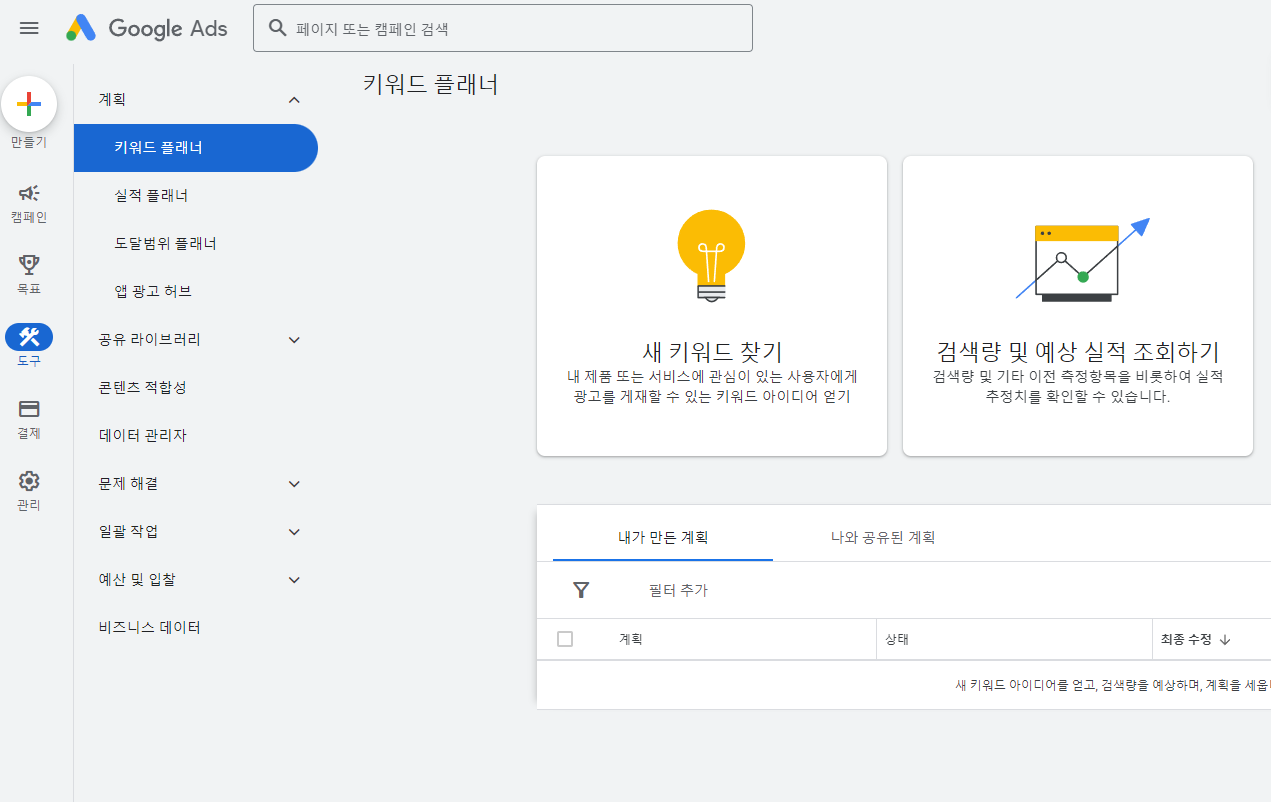Image resolution: width=1271 pixels, height=802 pixels.
Task: Open the 새 키워드 찾기 card
Action: tap(711, 305)
